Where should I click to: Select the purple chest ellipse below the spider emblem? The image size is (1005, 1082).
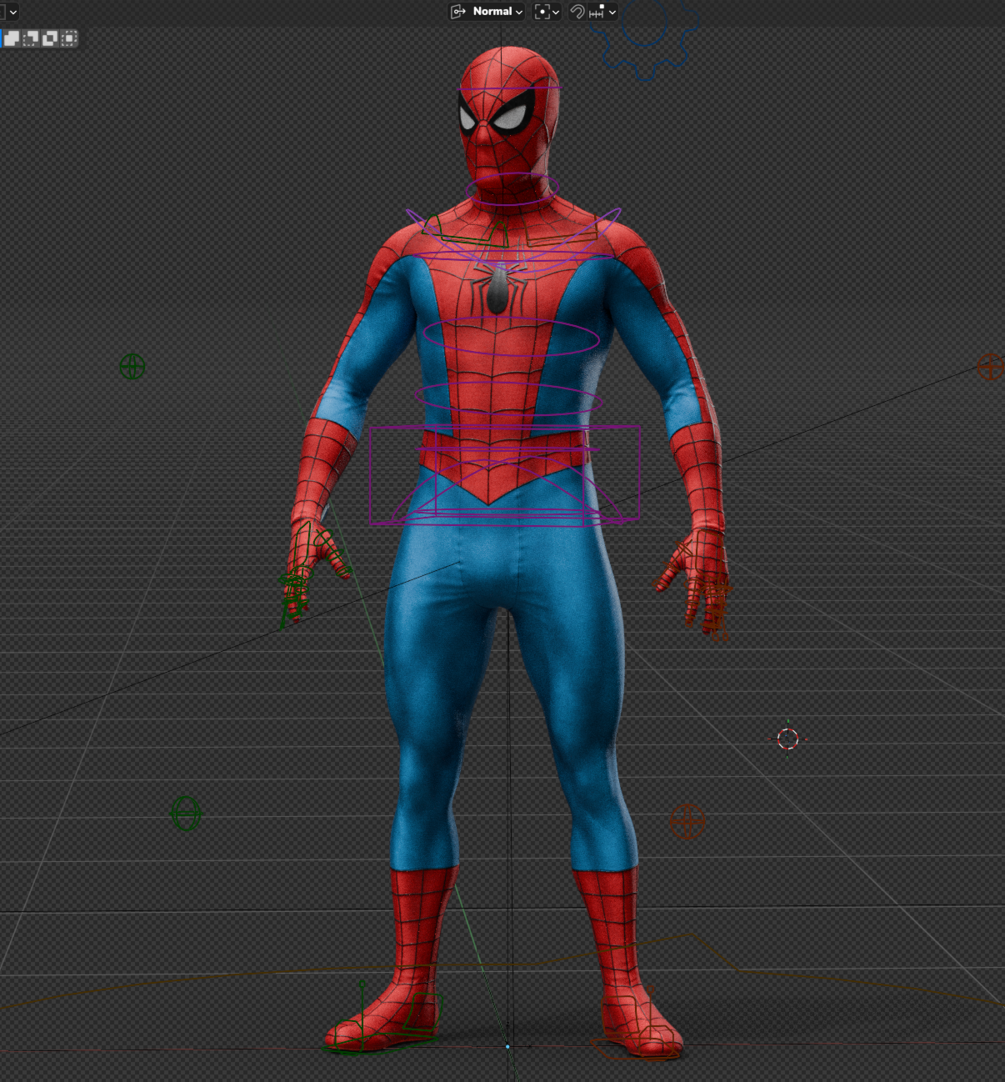[511, 337]
